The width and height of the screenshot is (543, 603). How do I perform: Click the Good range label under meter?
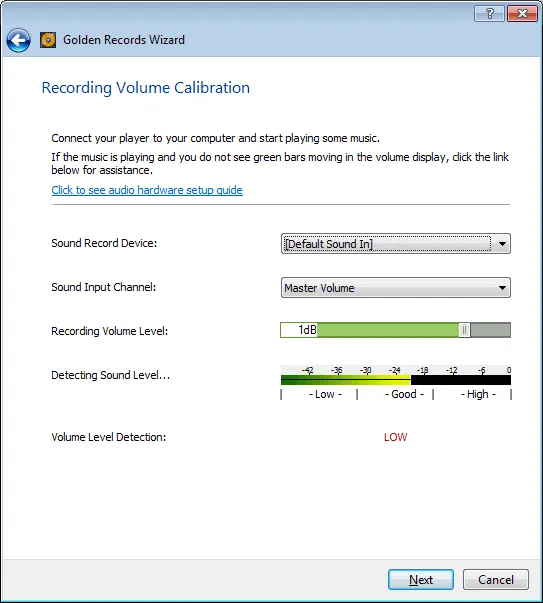[x=404, y=395]
